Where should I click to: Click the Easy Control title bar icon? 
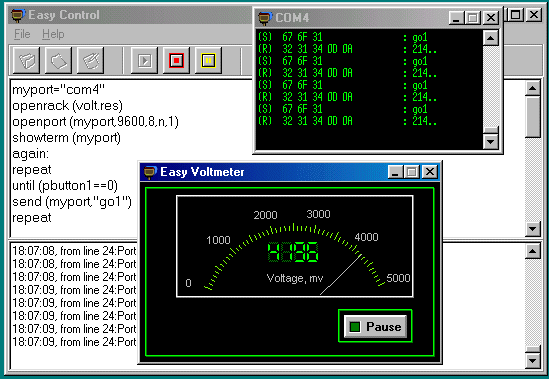[x=18, y=15]
